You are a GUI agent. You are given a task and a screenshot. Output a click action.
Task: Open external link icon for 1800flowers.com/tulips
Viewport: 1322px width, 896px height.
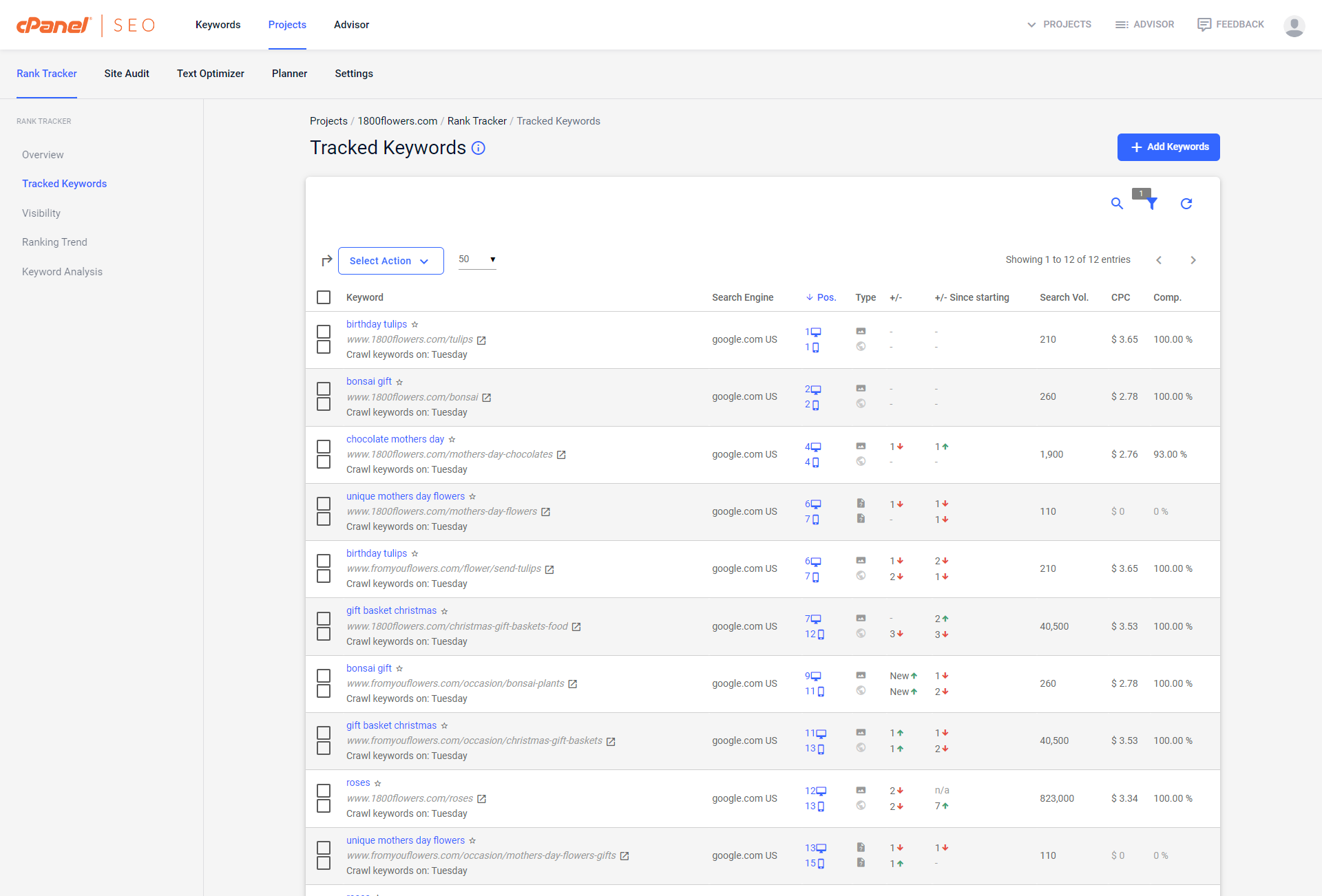pos(482,340)
